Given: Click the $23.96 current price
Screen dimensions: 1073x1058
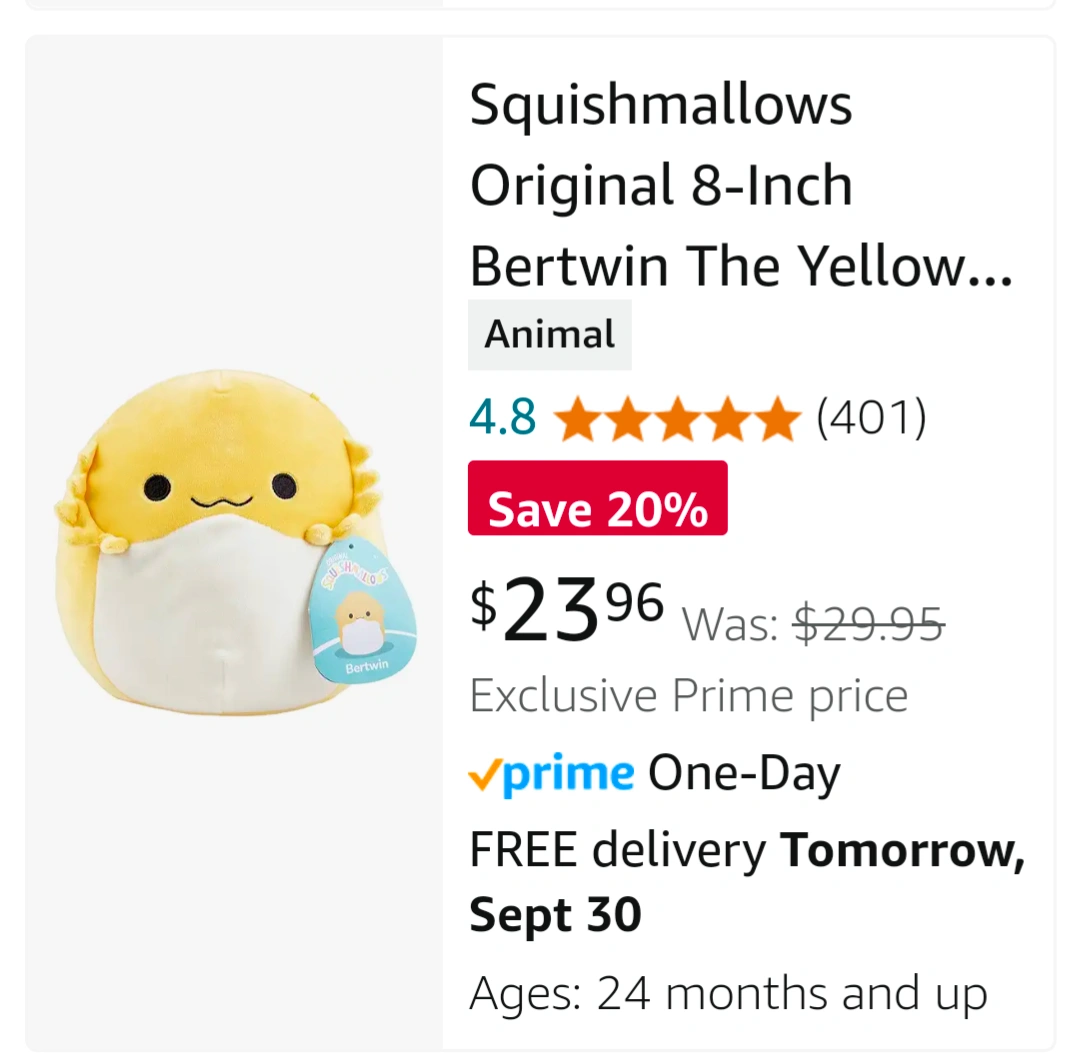Looking at the screenshot, I should click(567, 611).
